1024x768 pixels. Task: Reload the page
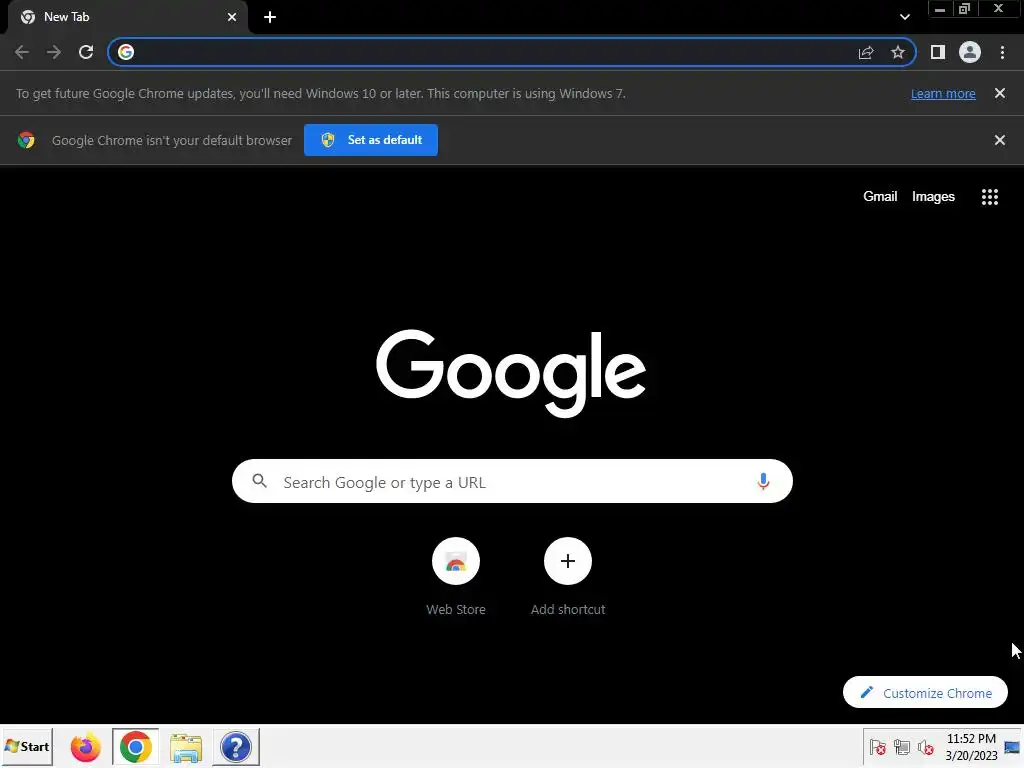click(x=86, y=52)
